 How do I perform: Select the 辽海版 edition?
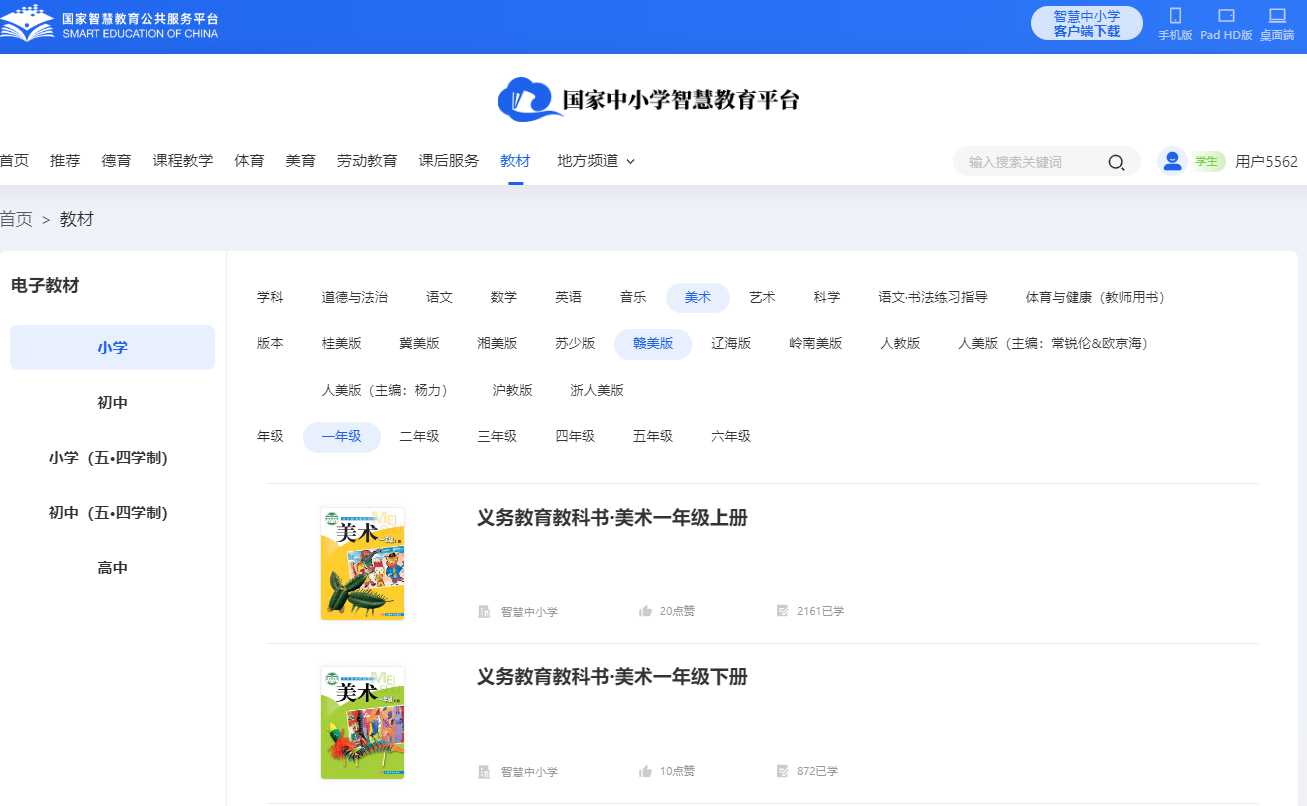click(731, 344)
